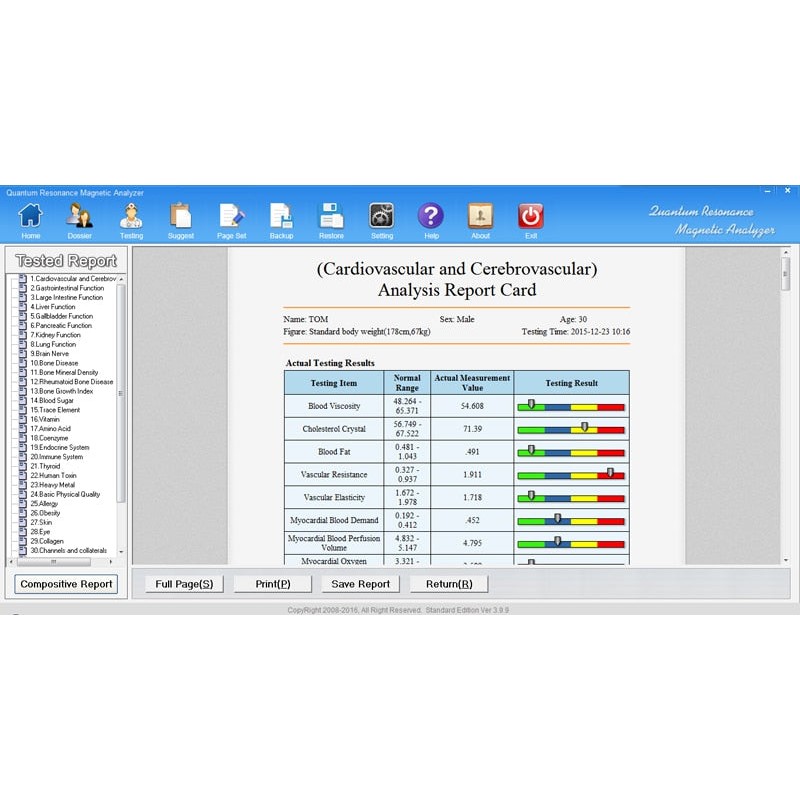This screenshot has width=800, height=800.
Task: Click the report list scroll down arrow
Action: pyautogui.click(x=122, y=551)
